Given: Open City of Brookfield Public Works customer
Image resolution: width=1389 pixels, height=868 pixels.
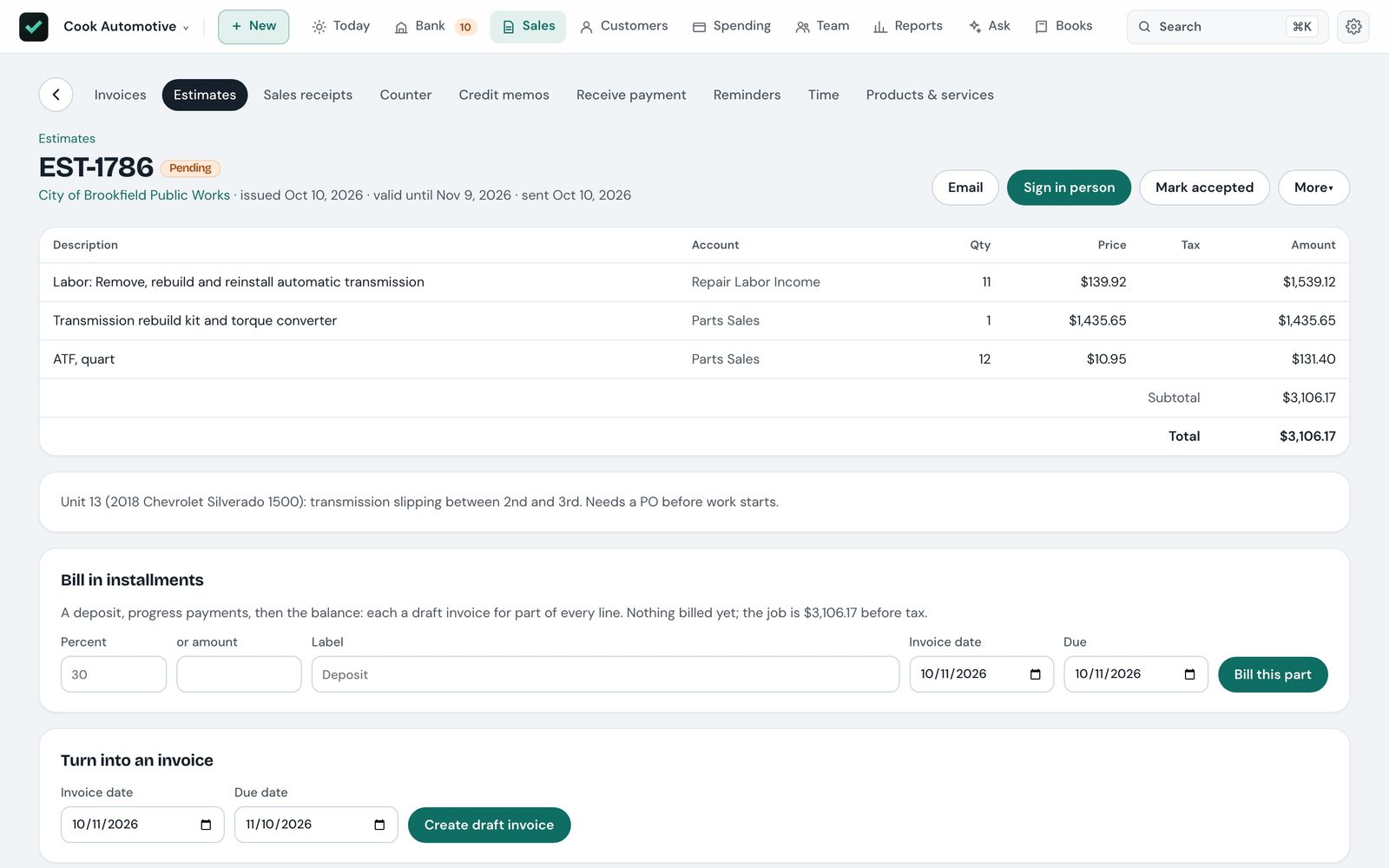Looking at the screenshot, I should click(x=134, y=195).
